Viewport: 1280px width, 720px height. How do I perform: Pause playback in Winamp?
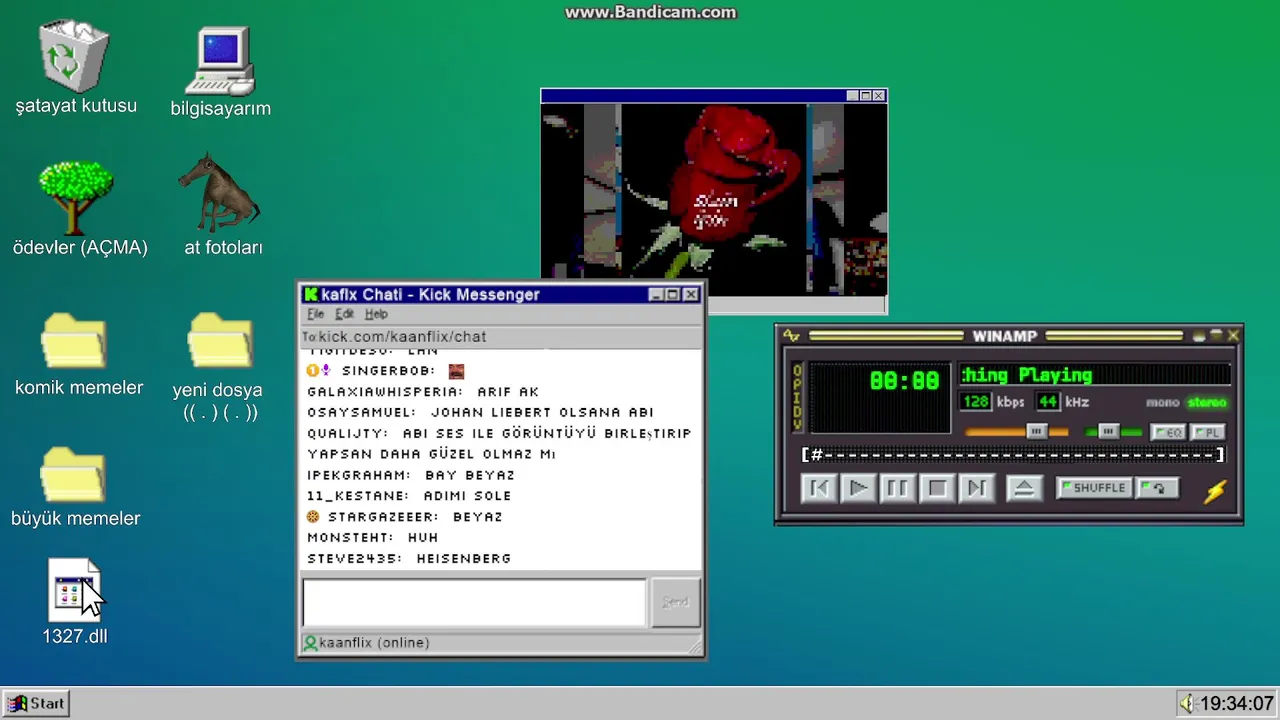click(897, 488)
